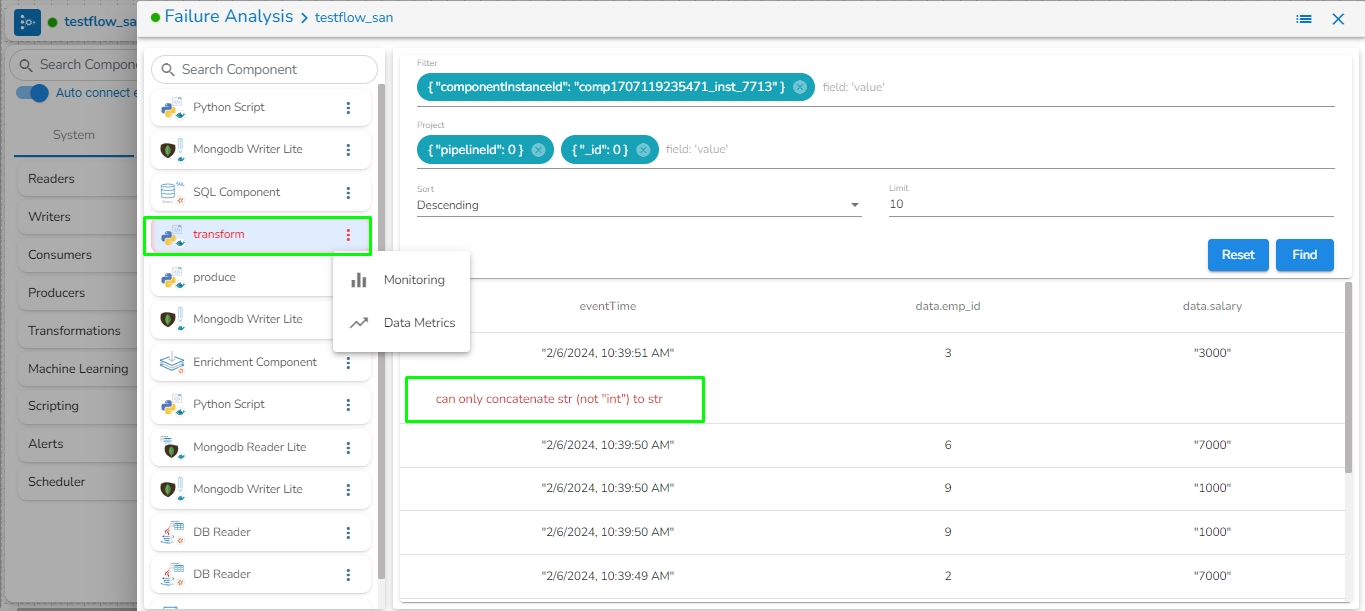Remove the _id project chip
This screenshot has height=611, width=1365.
pyautogui.click(x=643, y=149)
